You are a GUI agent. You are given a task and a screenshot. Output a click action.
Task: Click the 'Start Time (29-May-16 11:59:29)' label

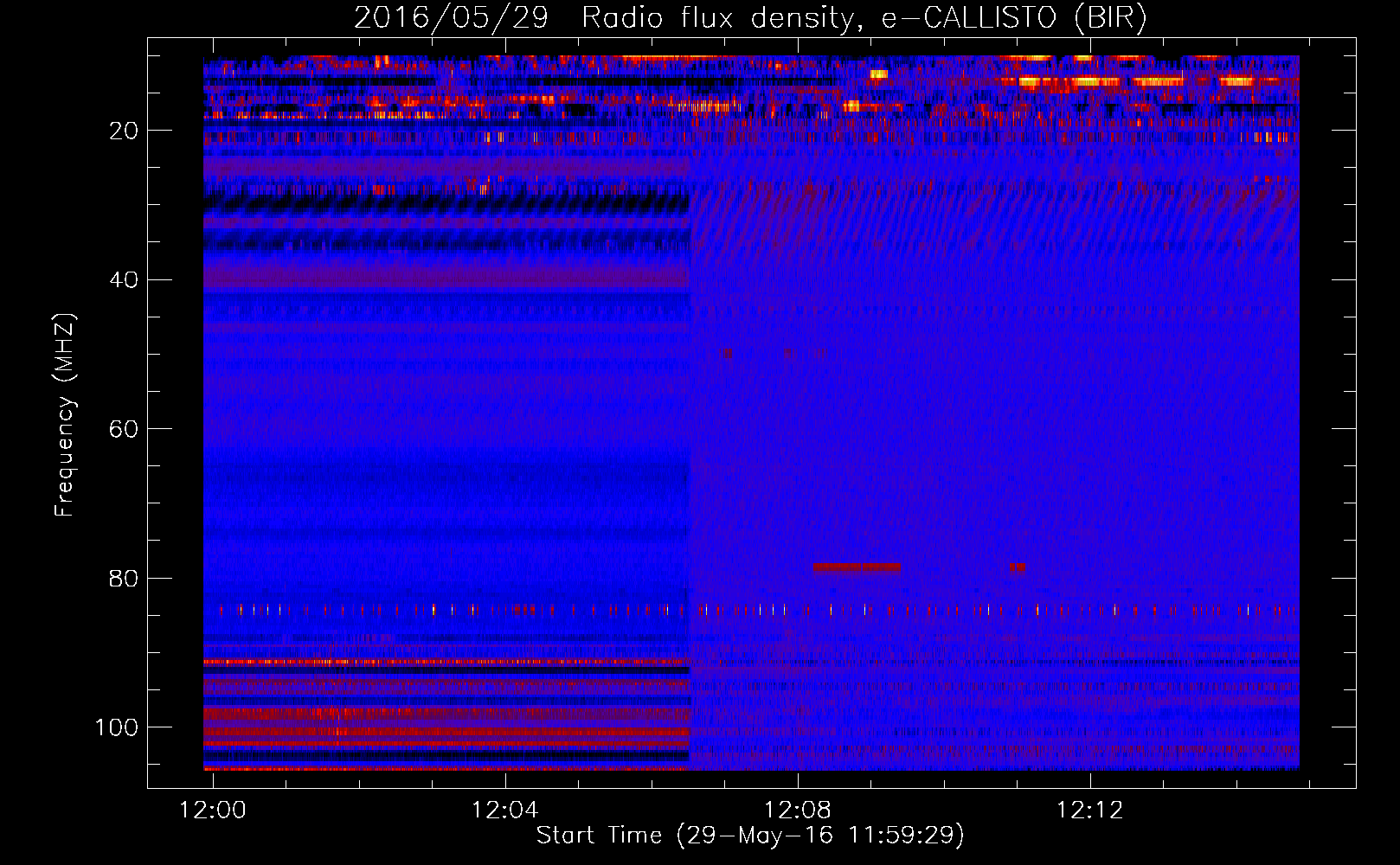point(750,836)
